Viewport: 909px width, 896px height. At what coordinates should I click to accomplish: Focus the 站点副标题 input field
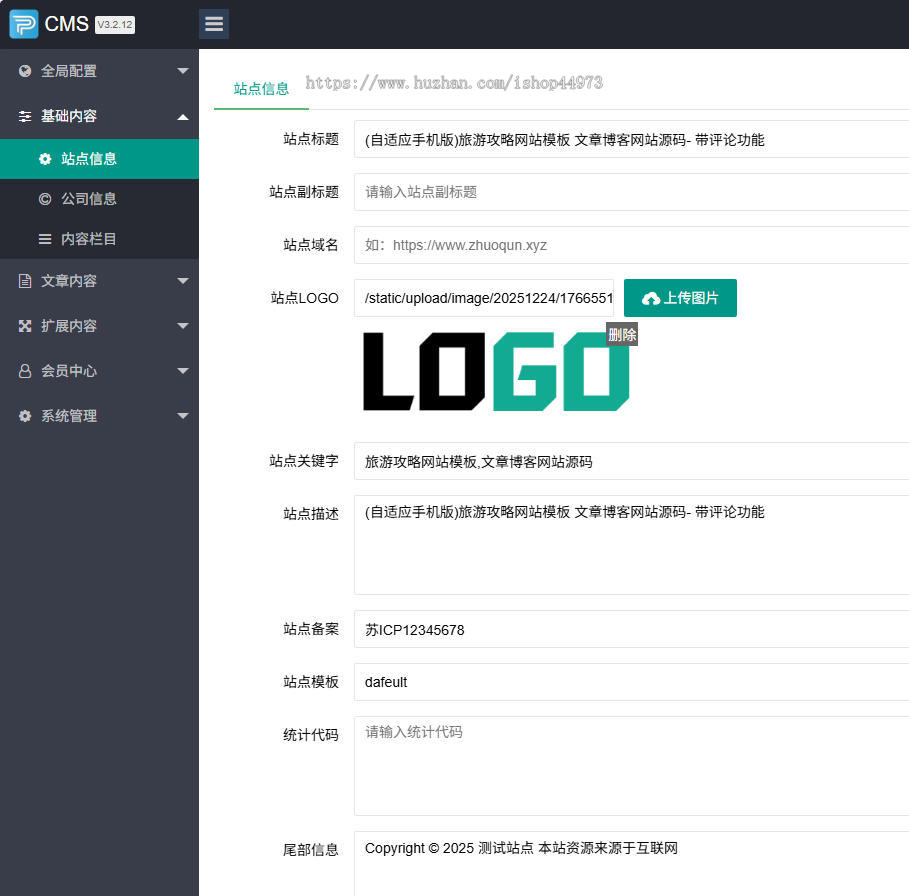click(x=630, y=192)
